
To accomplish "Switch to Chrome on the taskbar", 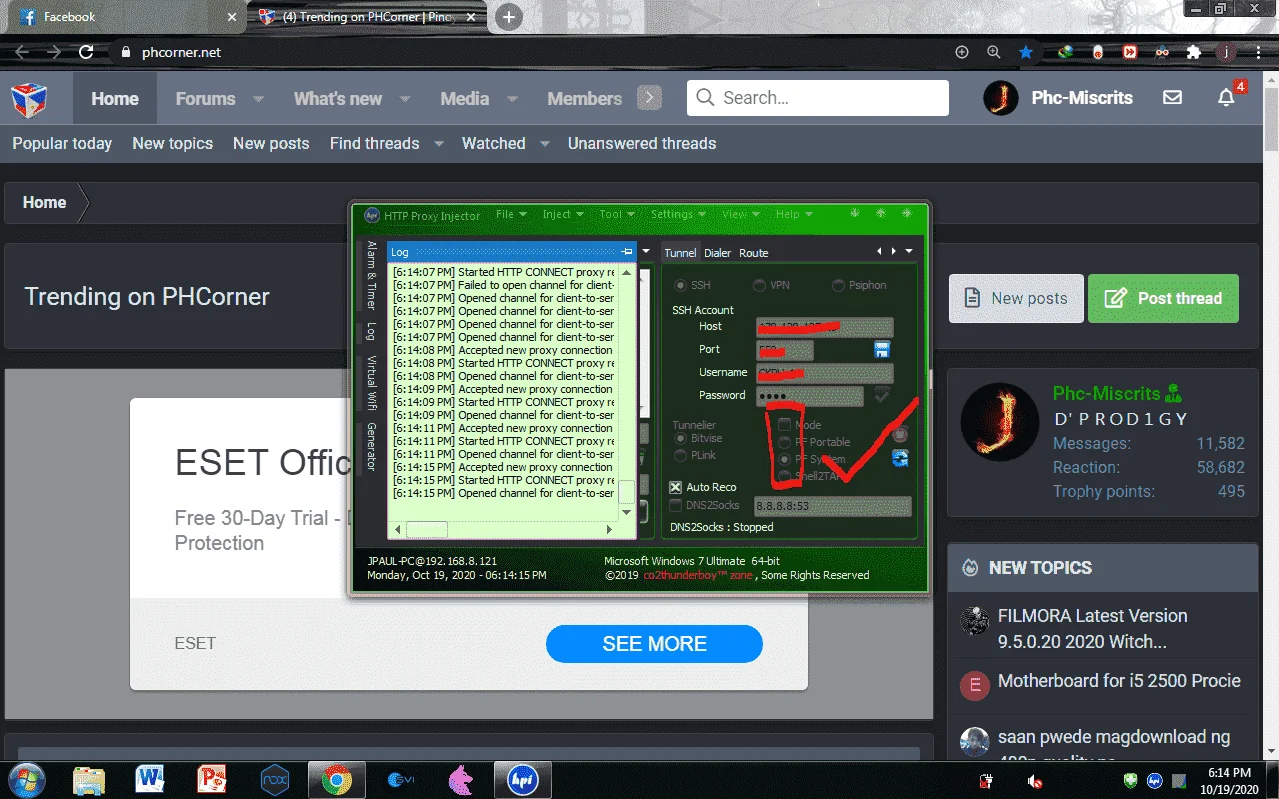I will click(x=337, y=779).
